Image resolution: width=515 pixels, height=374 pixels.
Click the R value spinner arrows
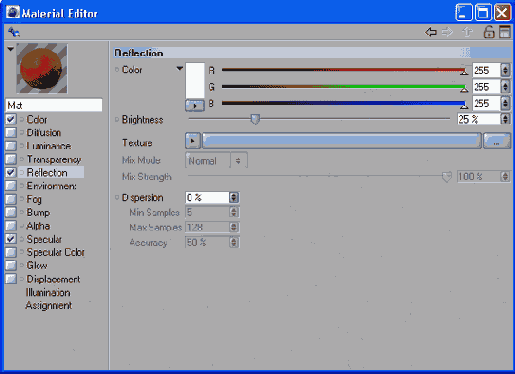click(505, 70)
